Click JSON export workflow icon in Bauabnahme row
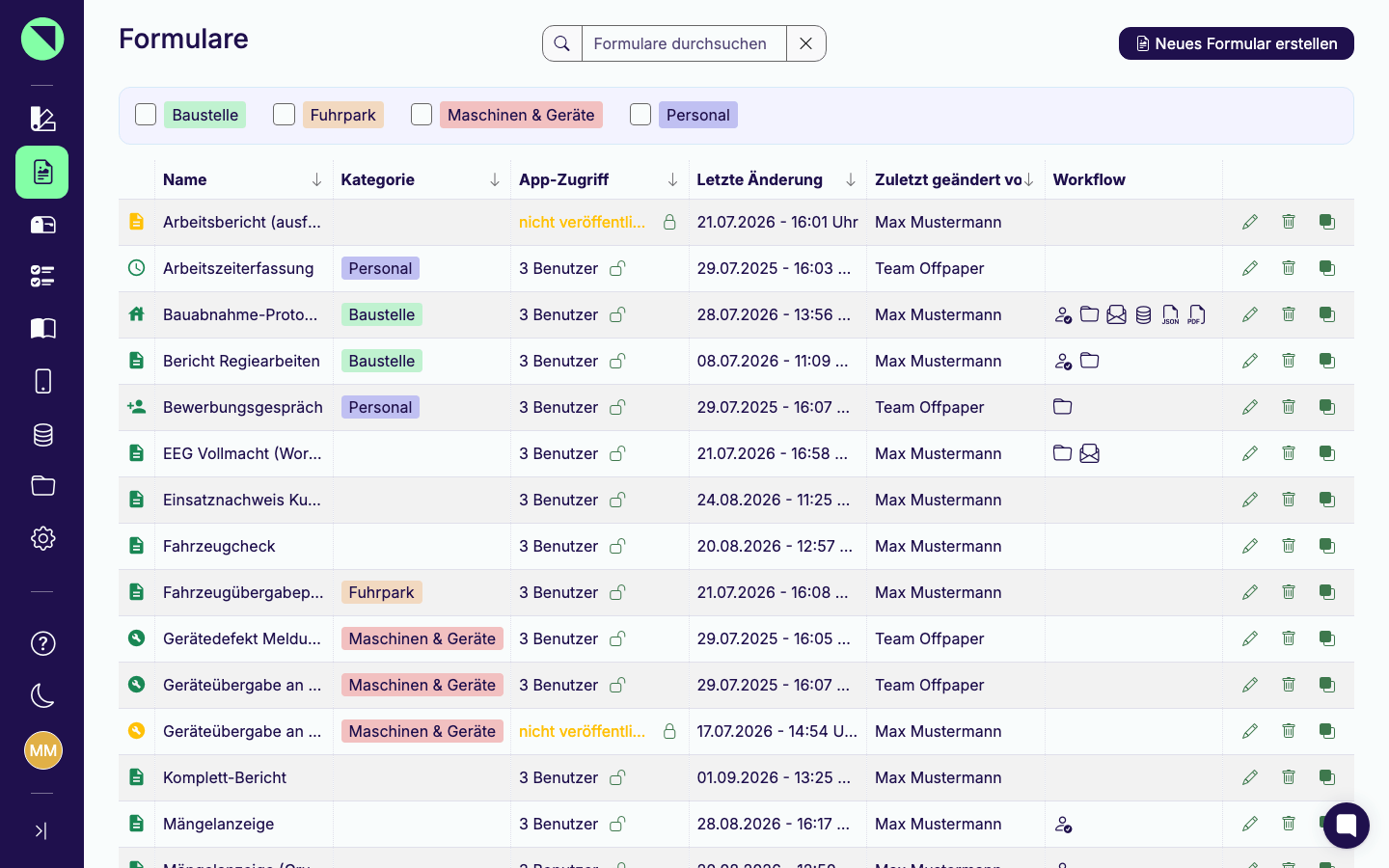Image resolution: width=1389 pixels, height=868 pixels. pos(1170,314)
